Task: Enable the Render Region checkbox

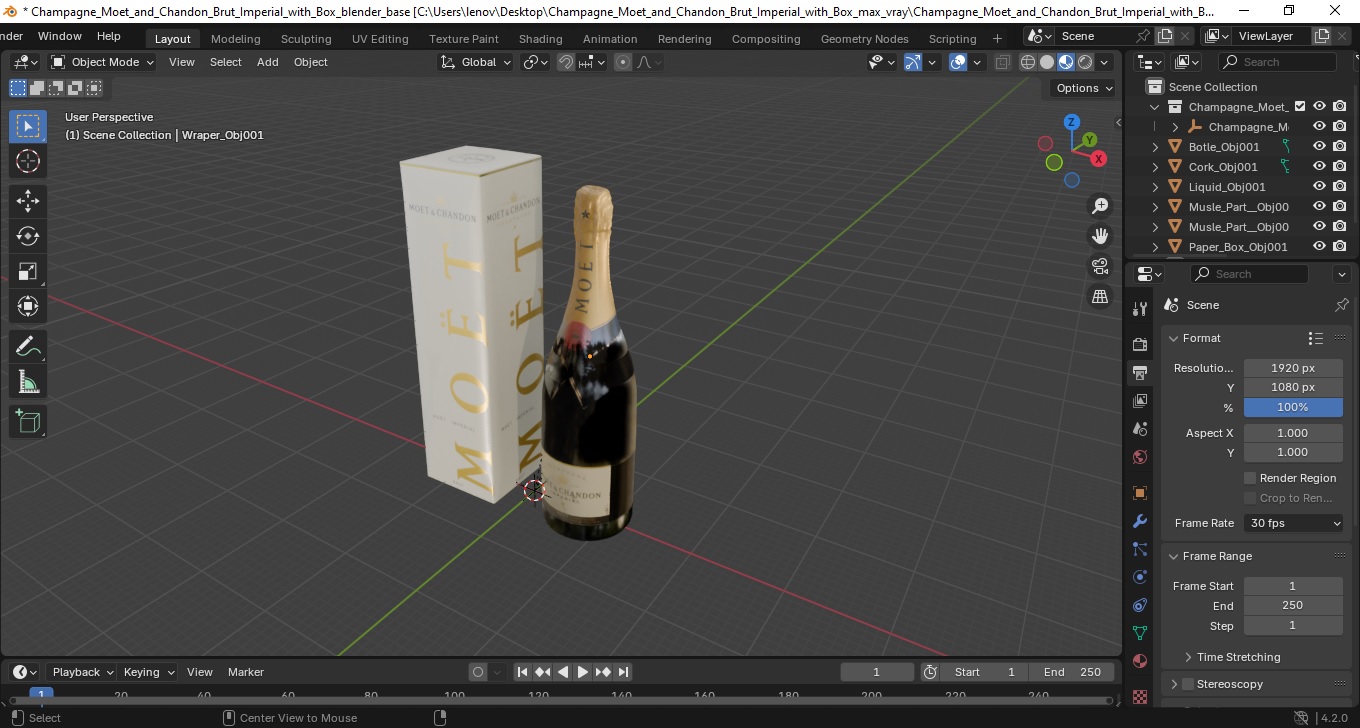Action: pos(1250,478)
